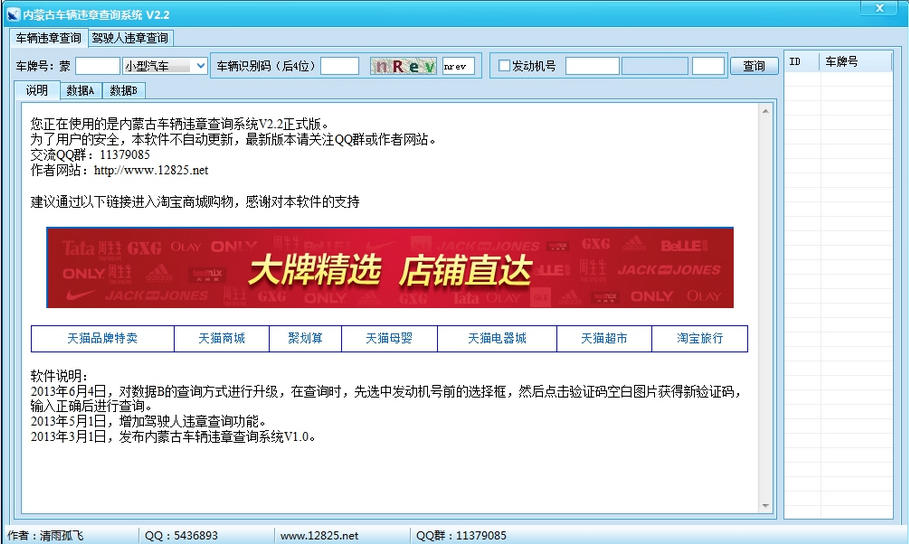The image size is (909, 544).
Task: Click the last engine number input field
Action: click(x=708, y=66)
